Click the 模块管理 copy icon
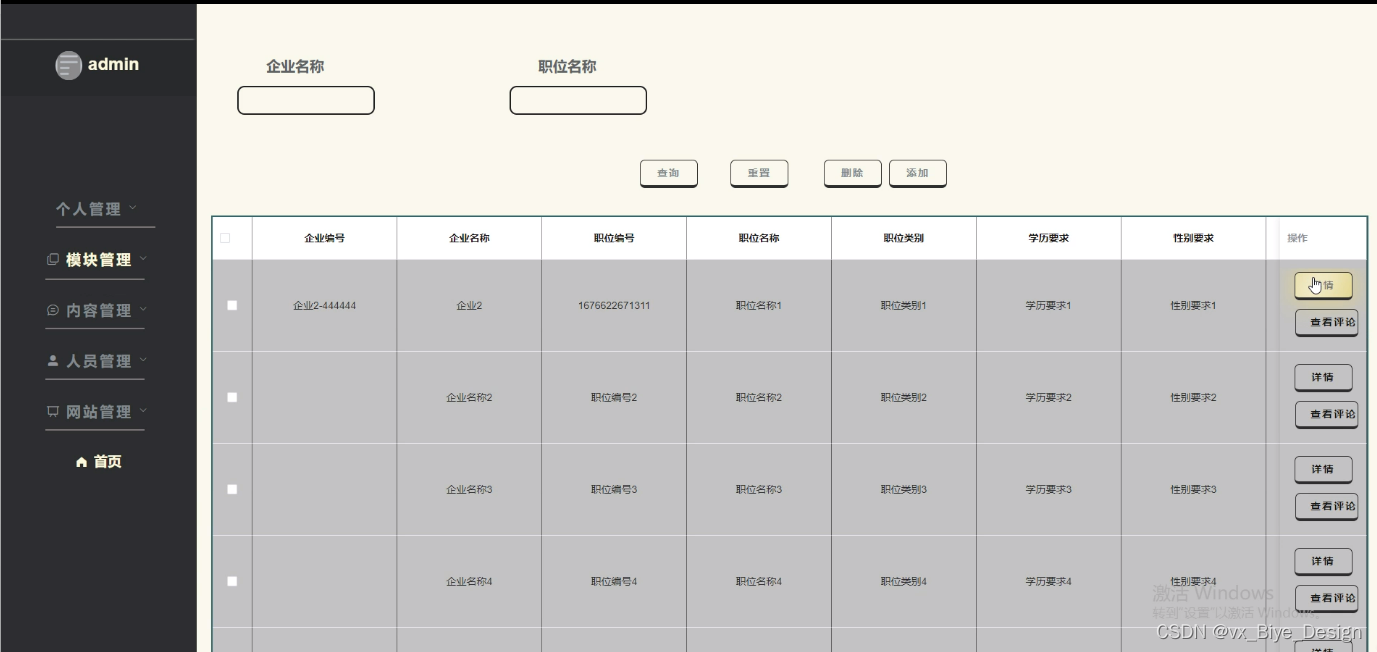 [53, 260]
